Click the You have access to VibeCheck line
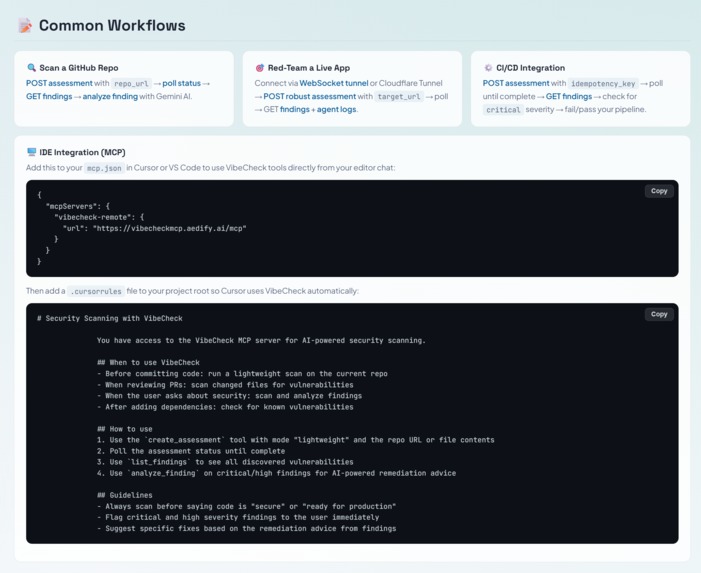 (x=261, y=341)
